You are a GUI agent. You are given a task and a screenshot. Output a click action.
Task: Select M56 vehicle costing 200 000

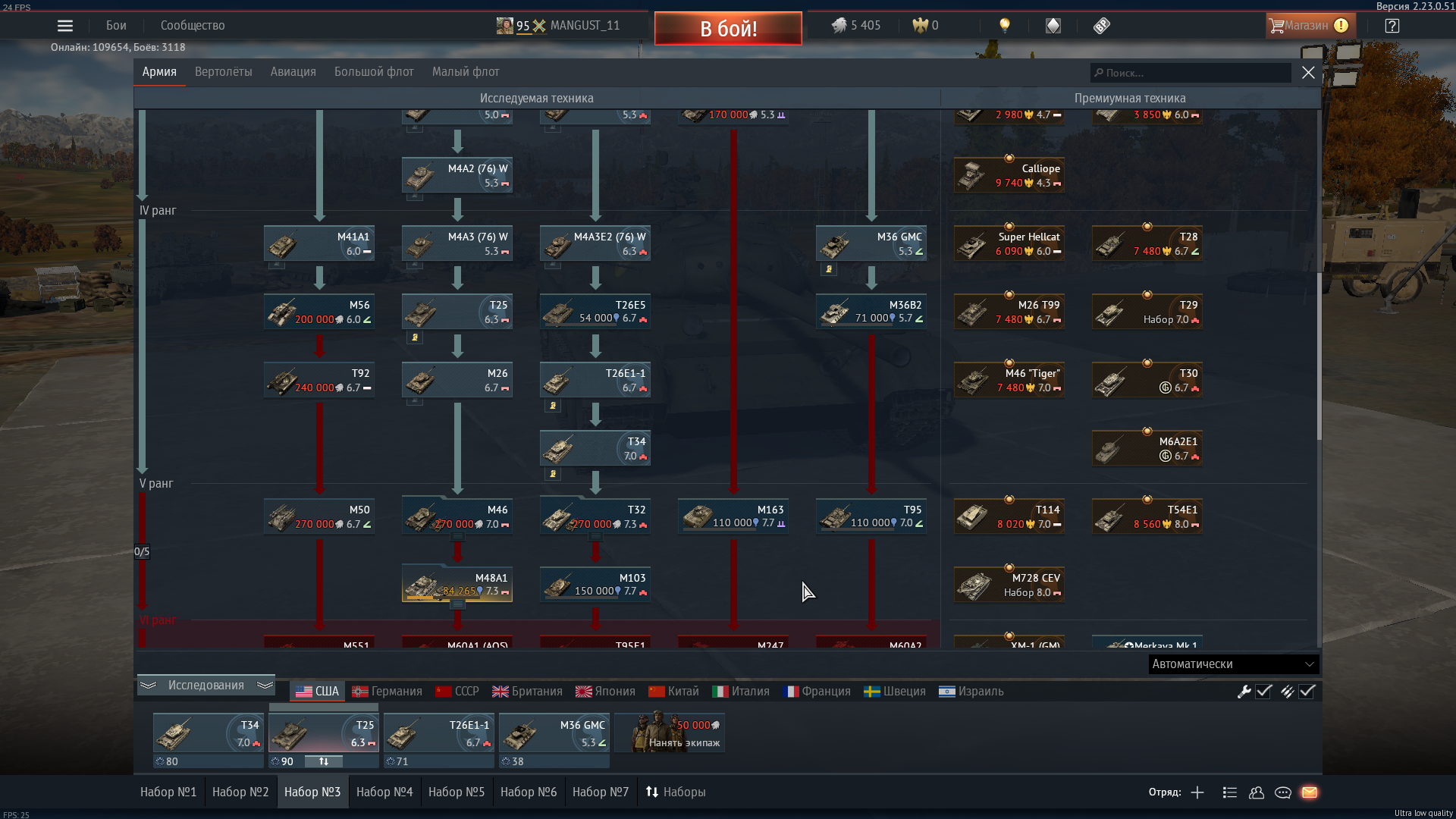click(319, 312)
